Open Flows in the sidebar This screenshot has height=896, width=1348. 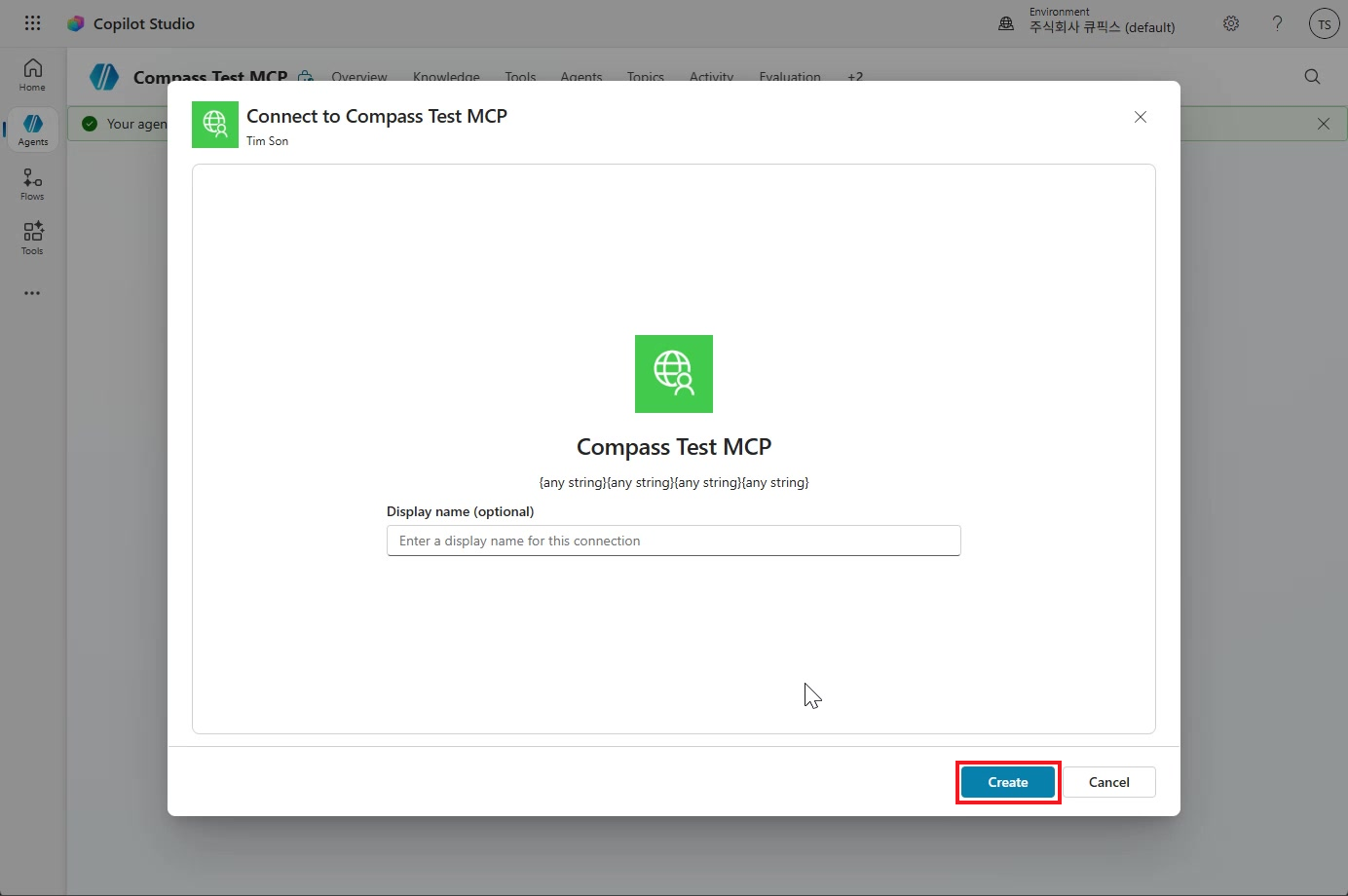32,184
